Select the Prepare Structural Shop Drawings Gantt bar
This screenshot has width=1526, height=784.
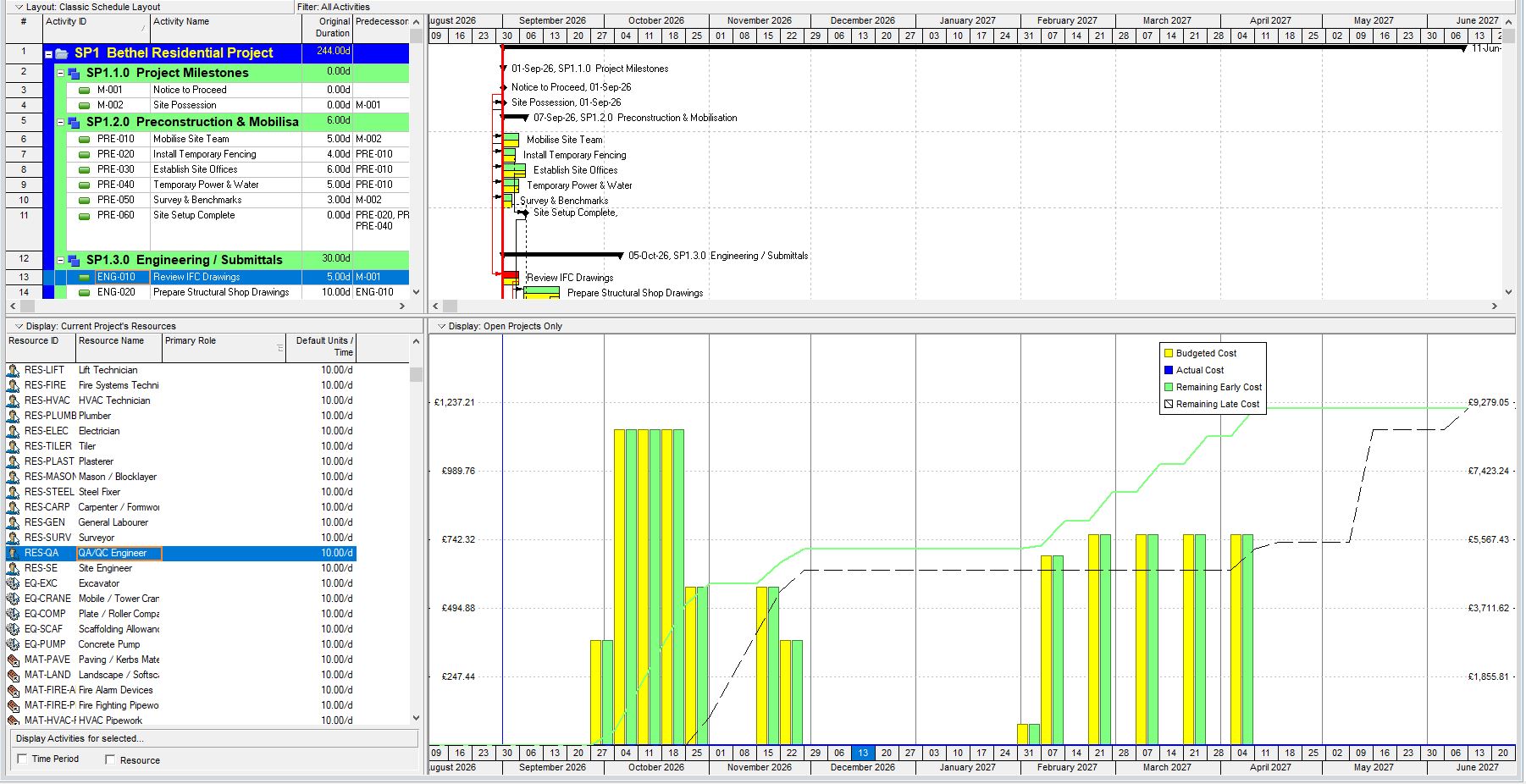(541, 293)
